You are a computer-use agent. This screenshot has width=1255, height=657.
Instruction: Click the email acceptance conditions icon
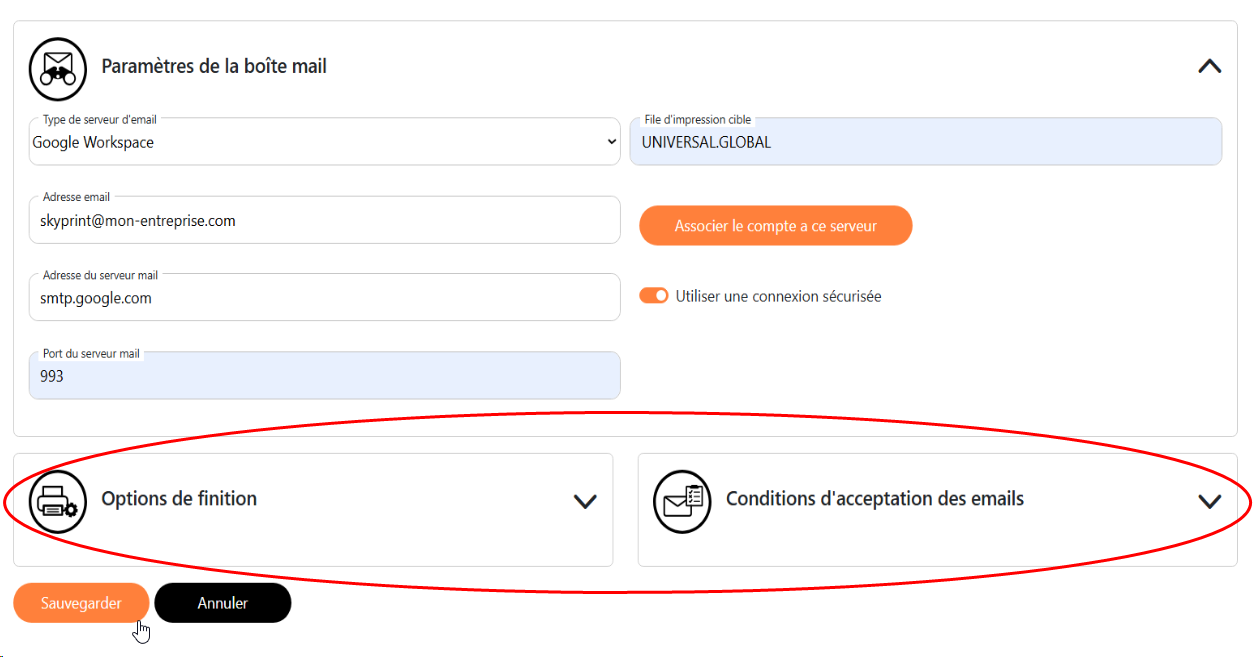[x=682, y=500]
